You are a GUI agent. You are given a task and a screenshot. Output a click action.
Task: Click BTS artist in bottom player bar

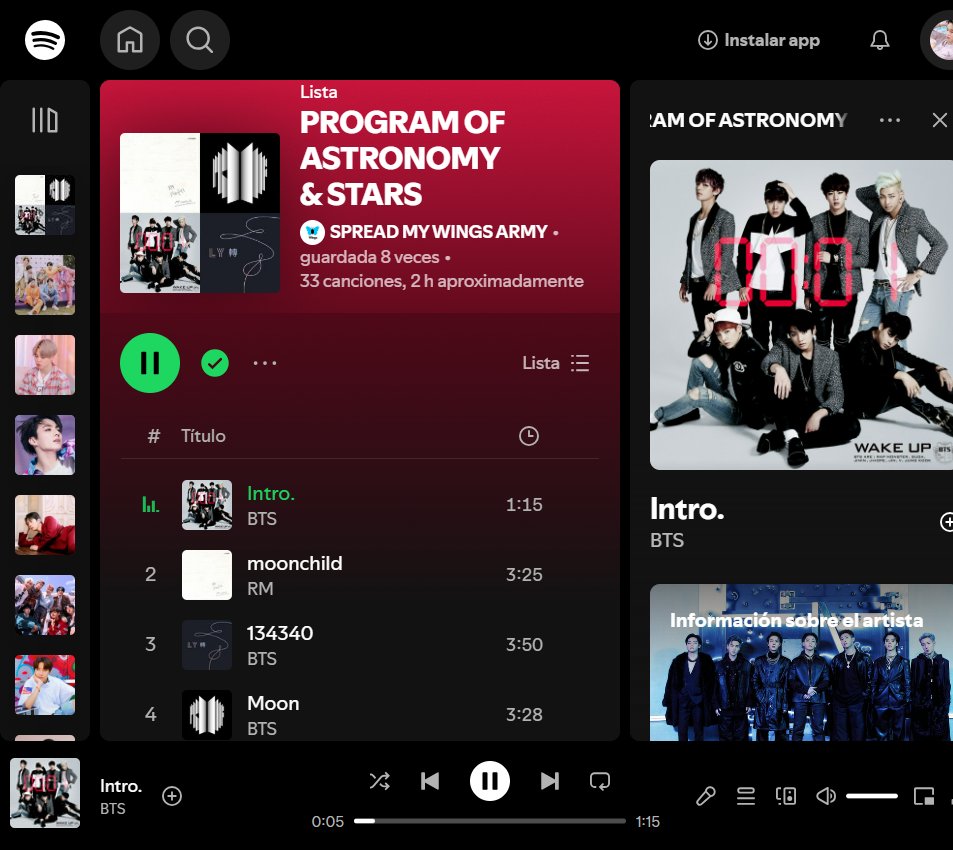(113, 809)
